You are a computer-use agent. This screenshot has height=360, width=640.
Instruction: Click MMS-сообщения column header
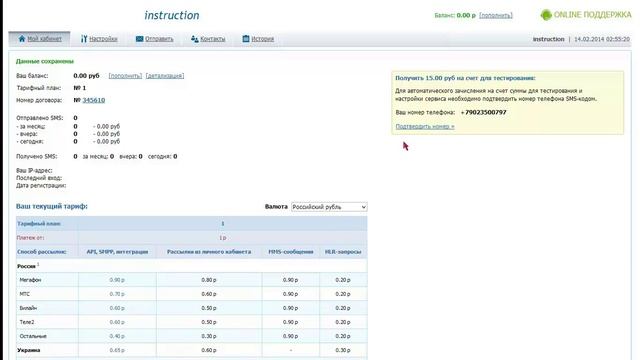pos(291,252)
